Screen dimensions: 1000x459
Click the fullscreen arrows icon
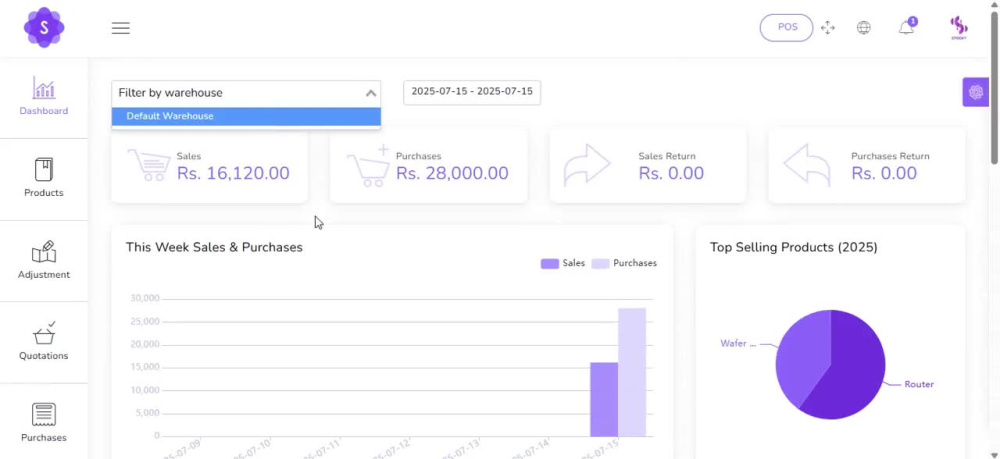pos(828,28)
